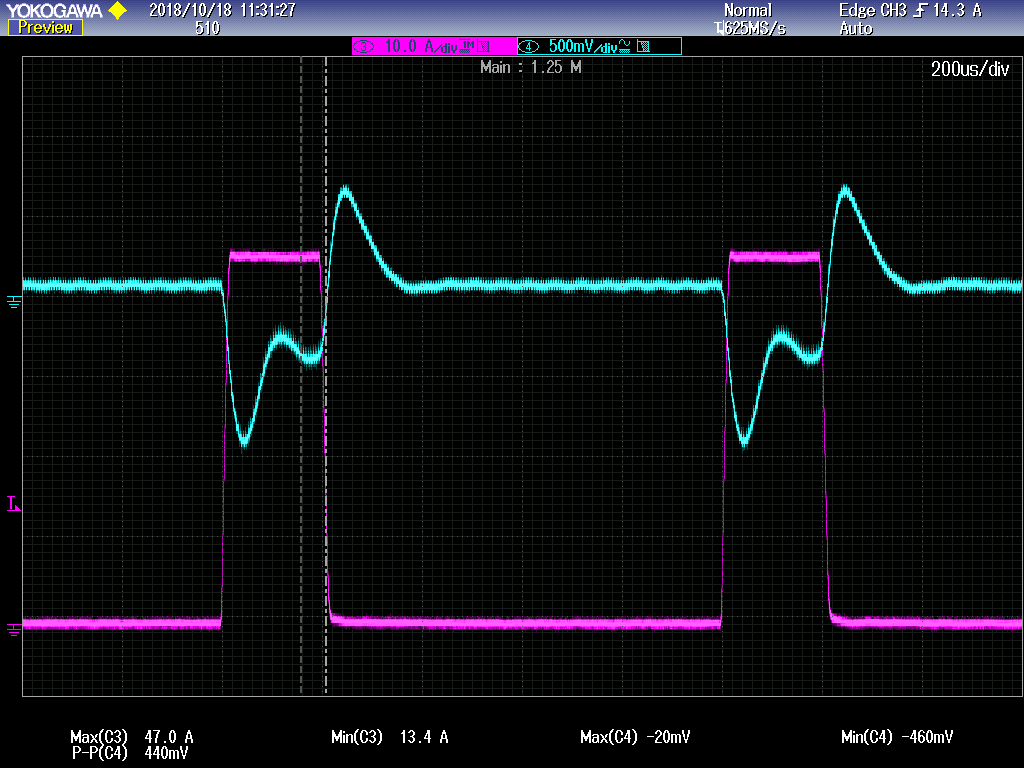The image size is (1024, 768).
Task: Click the 200us/div timebase readout
Action: 970,69
